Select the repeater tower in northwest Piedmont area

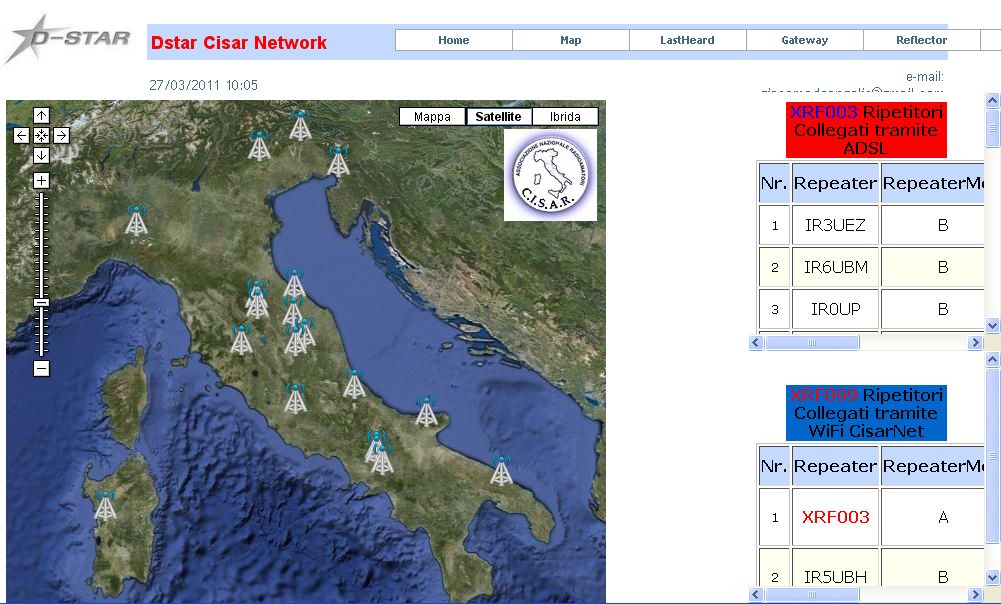pos(136,220)
